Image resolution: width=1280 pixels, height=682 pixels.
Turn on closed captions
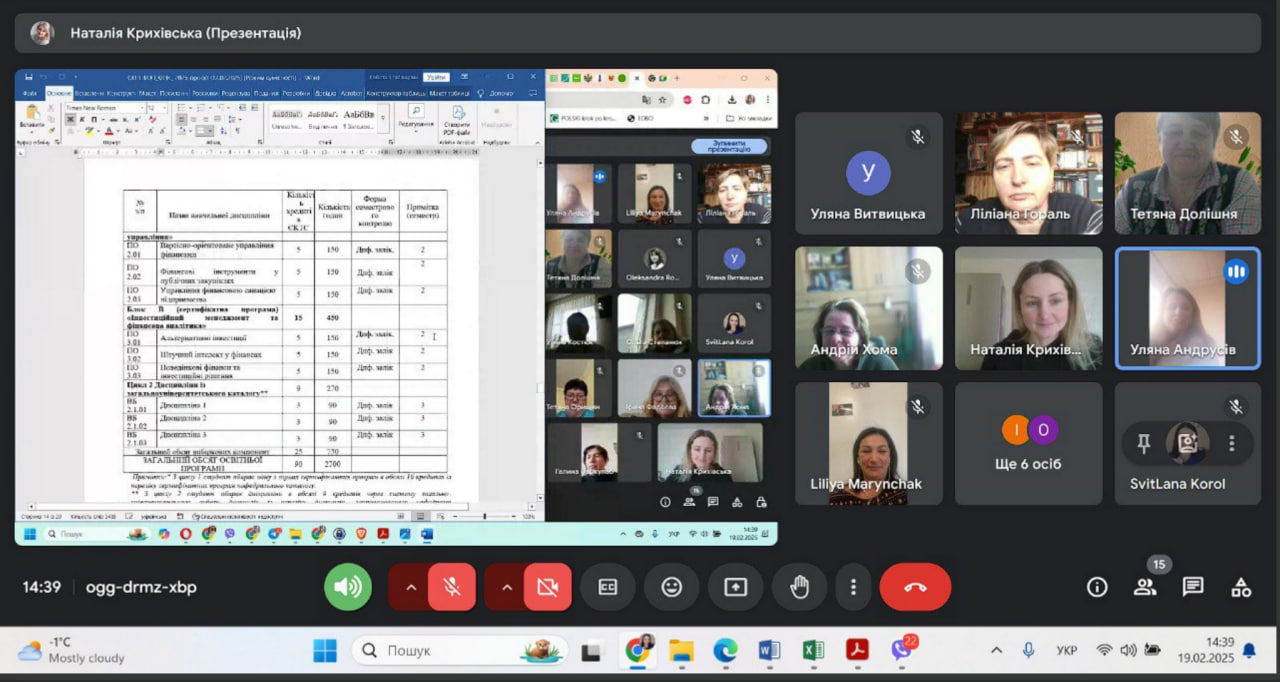tap(607, 587)
